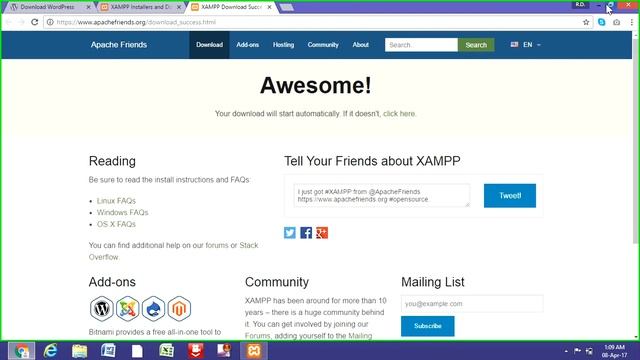640x360 pixels.
Task: Open File Explorer from taskbar
Action: click(80, 351)
